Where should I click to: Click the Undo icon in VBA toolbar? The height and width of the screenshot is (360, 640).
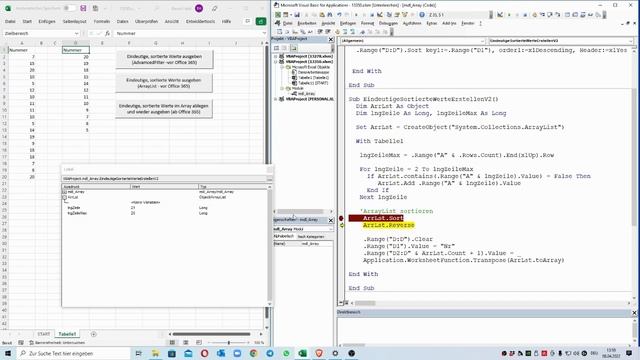[339, 15]
